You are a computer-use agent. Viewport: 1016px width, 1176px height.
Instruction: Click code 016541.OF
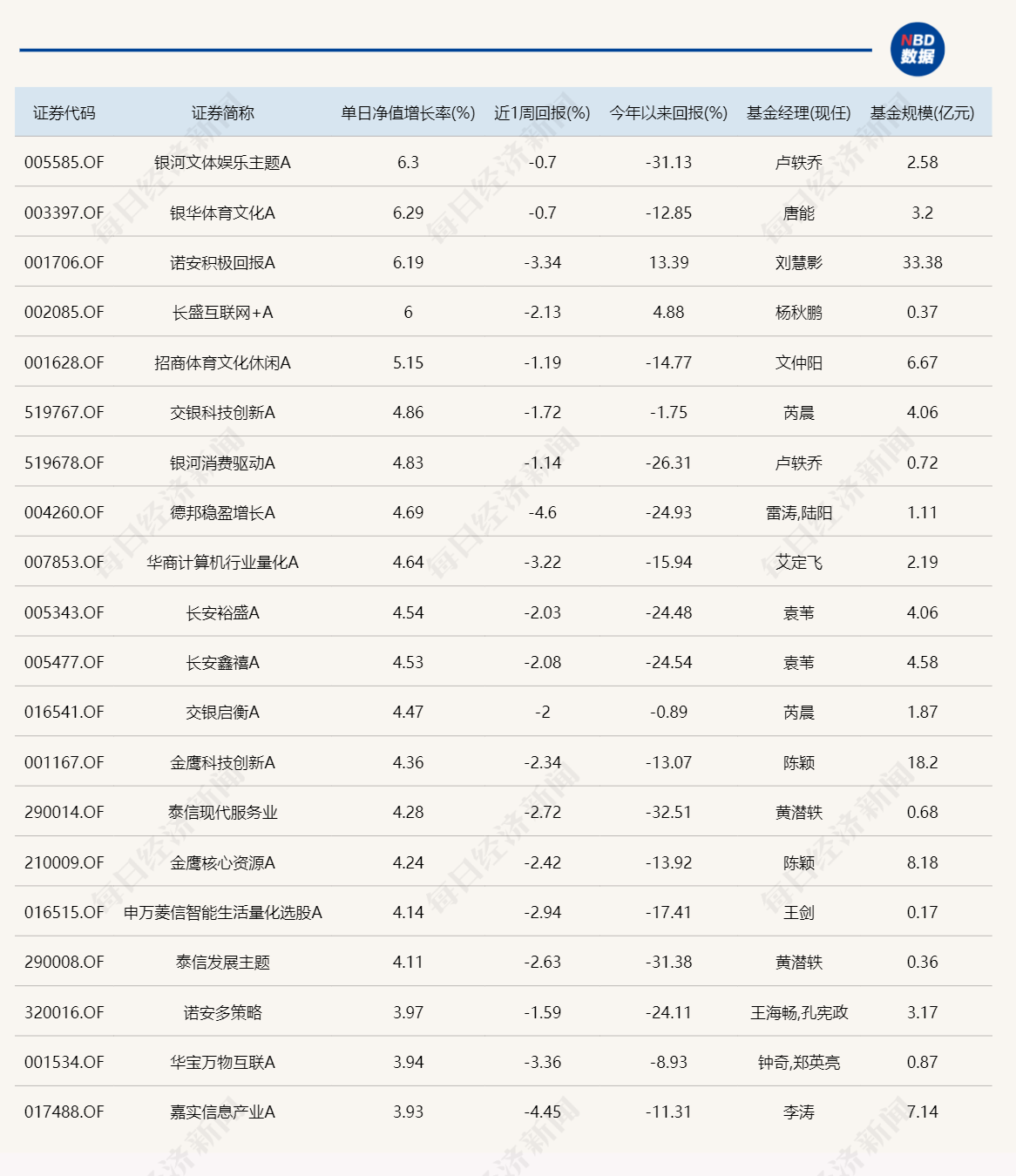[x=64, y=712]
